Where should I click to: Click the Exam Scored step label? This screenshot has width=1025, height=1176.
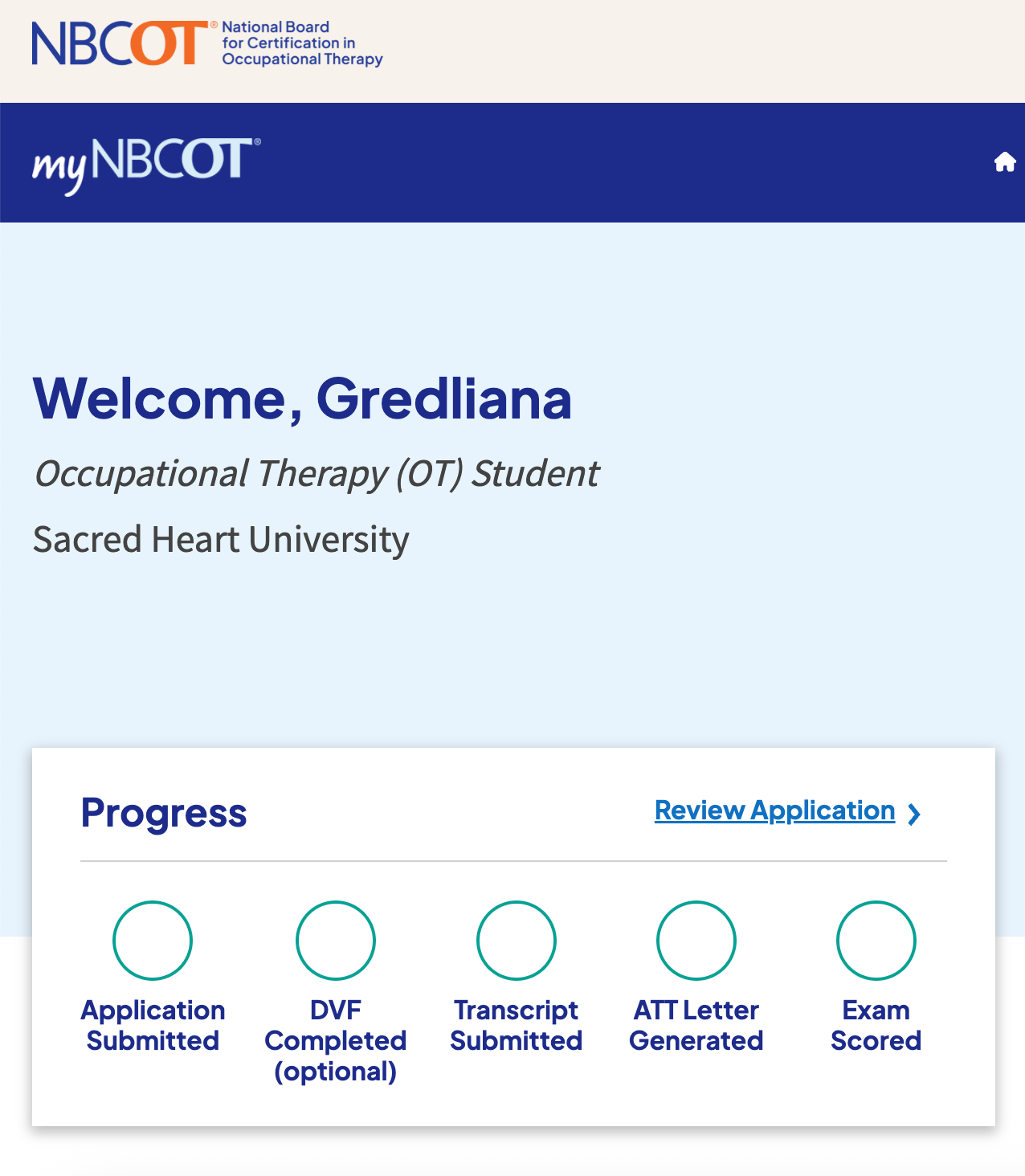(x=876, y=1025)
